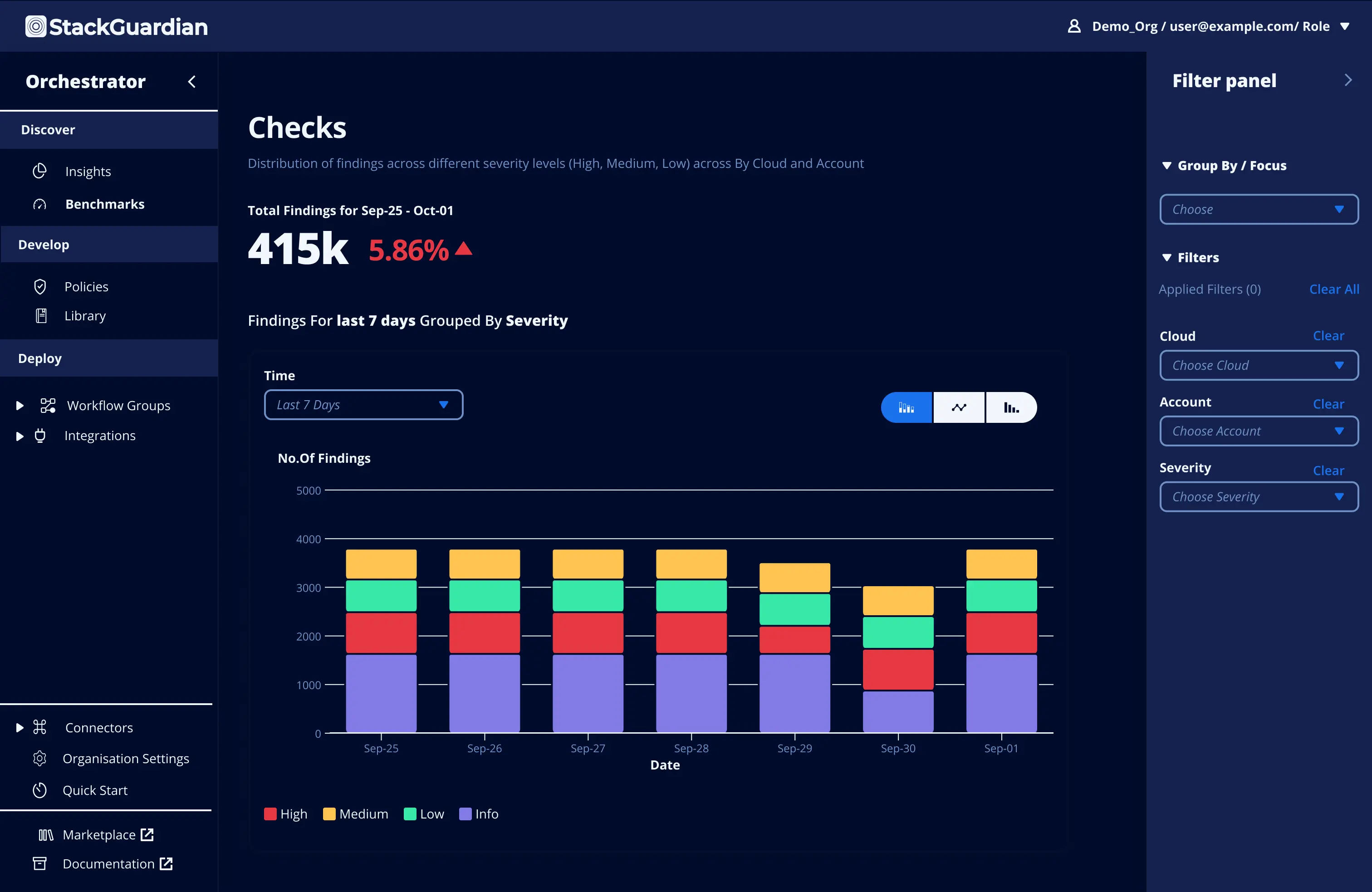Viewport: 1372px width, 892px height.
Task: Switch to simple bar chart view
Action: coord(1011,407)
